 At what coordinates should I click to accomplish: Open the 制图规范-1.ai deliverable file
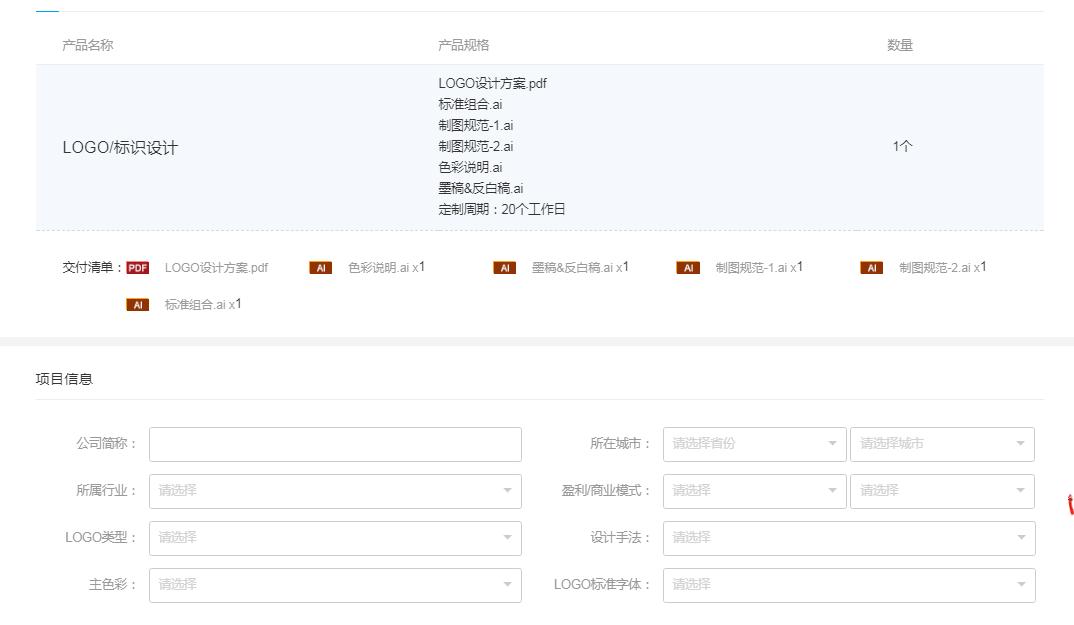pyautogui.click(x=759, y=267)
